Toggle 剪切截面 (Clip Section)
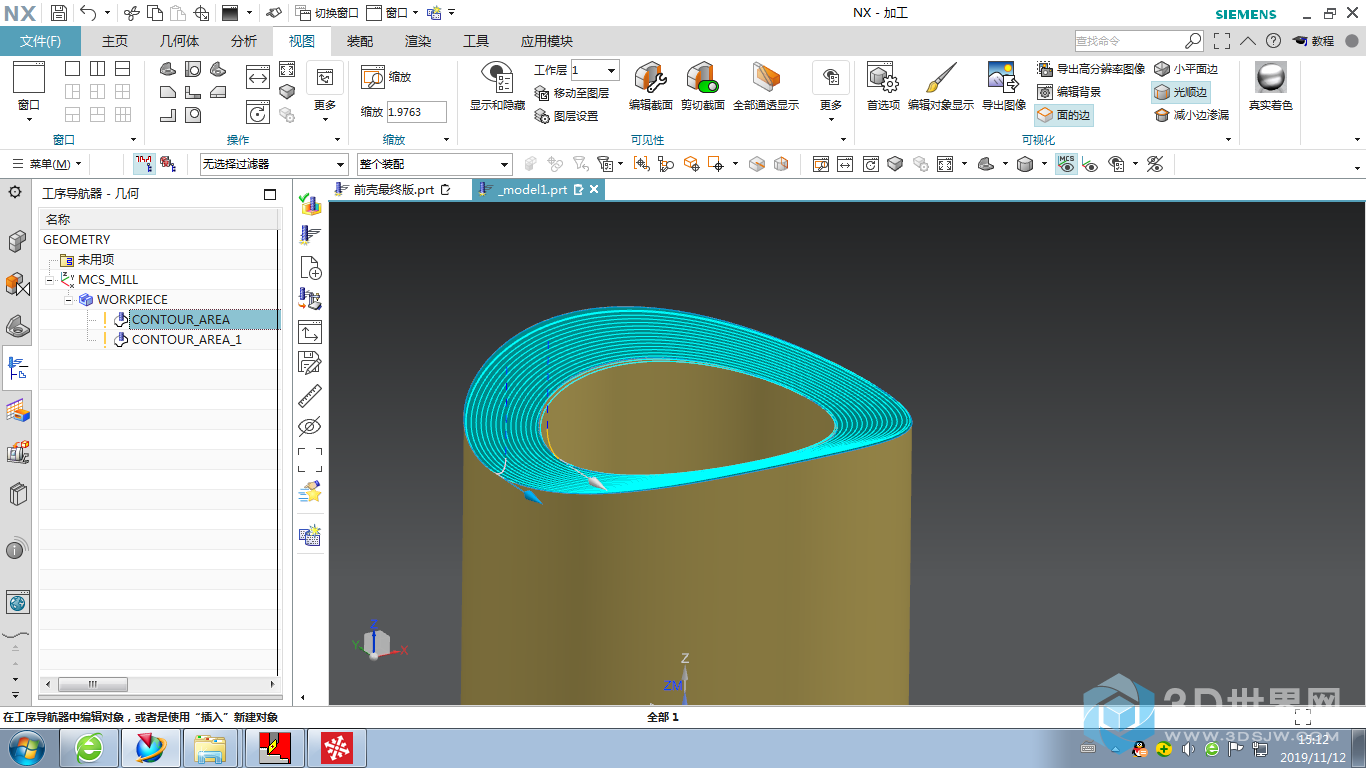1366x768 pixels. pyautogui.click(x=702, y=86)
